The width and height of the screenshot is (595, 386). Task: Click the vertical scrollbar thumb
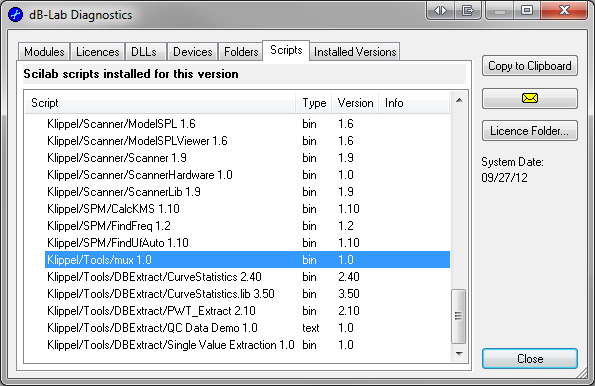459,316
